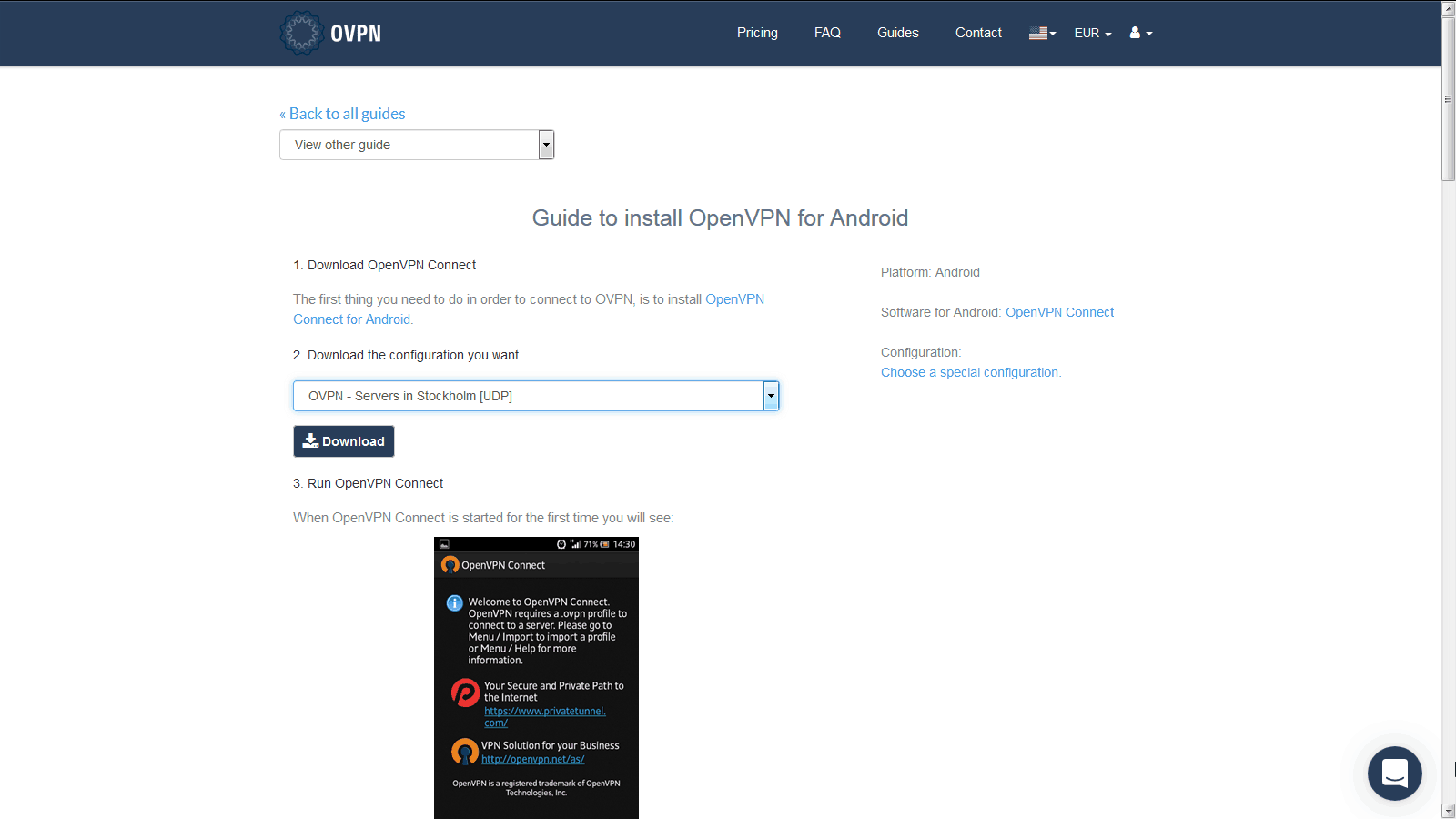This screenshot has height=819, width=1456.
Task: Open the Stockholm UDP configuration dropdown
Action: pos(536,396)
